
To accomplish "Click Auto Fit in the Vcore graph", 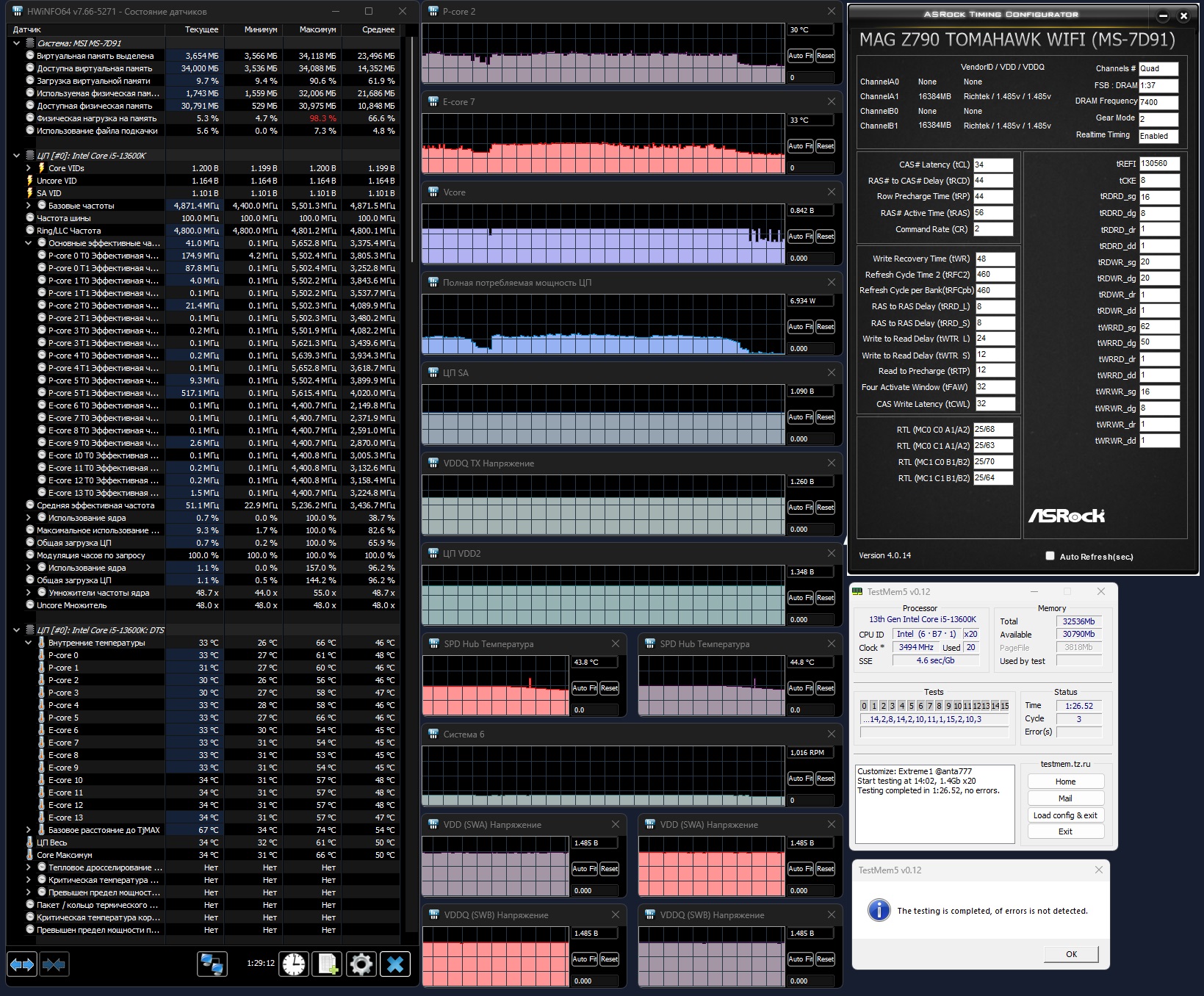I will tap(800, 237).
